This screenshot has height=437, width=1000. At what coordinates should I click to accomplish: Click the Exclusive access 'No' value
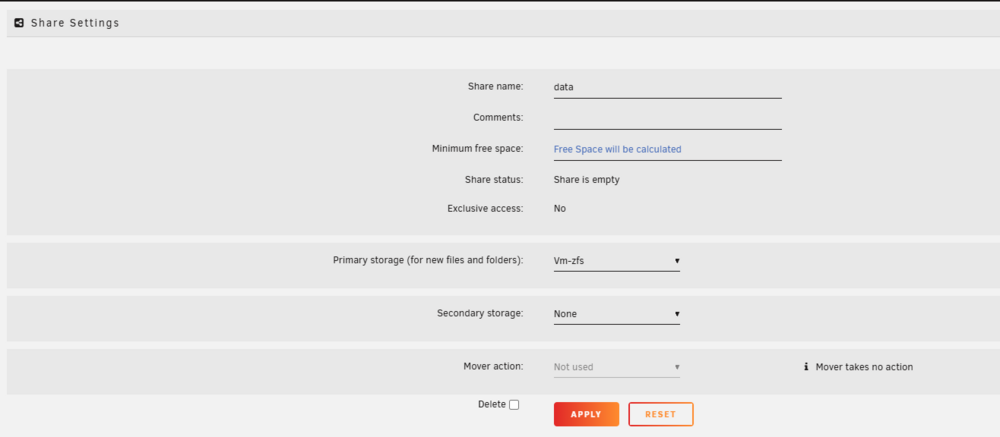(x=559, y=209)
